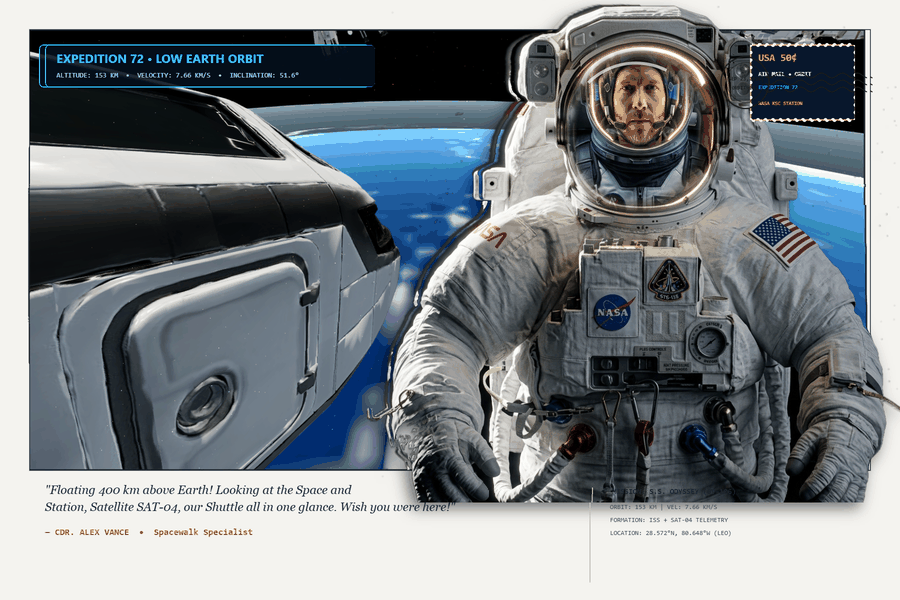This screenshot has width=900, height=600.
Task: Click the "LOCATION: 28.572°N, 80.648°W (LEO)" line
Action: tap(670, 533)
